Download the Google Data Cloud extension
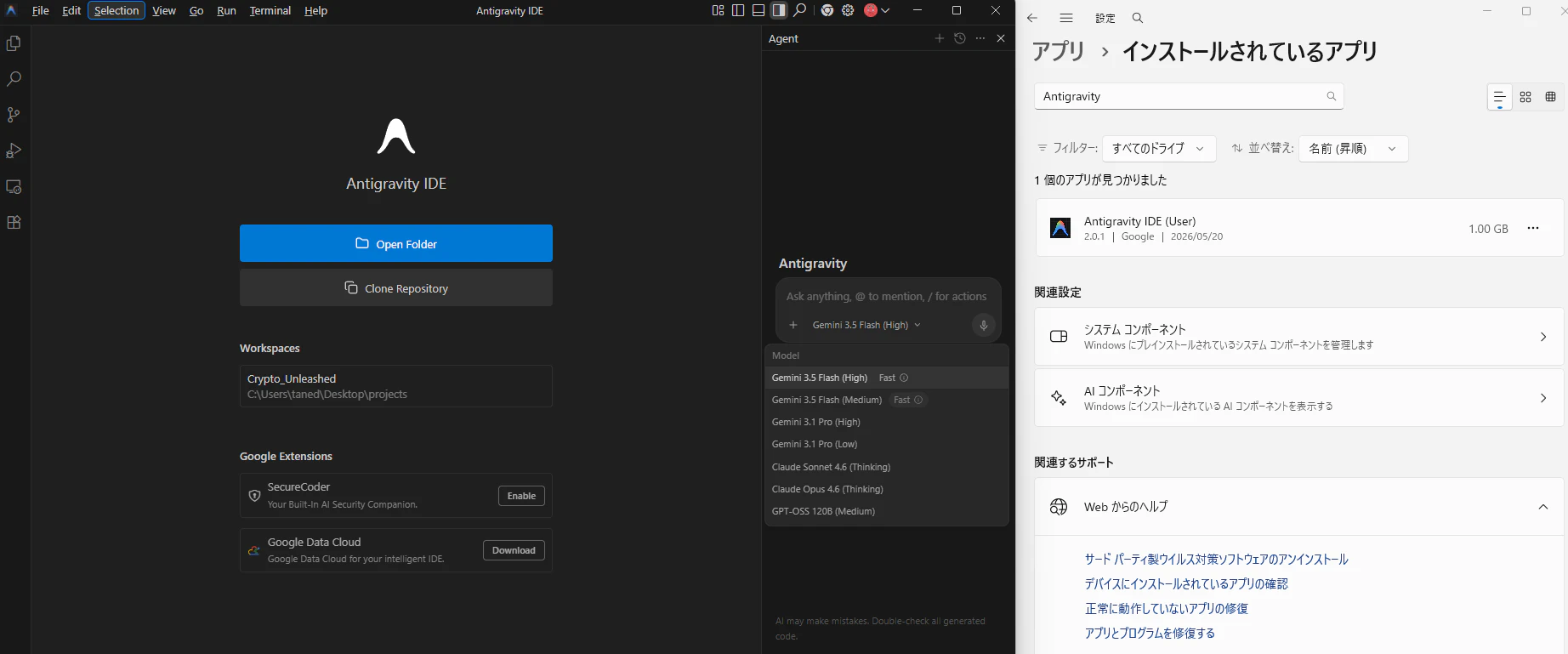This screenshot has height=654, width=1568. point(514,550)
